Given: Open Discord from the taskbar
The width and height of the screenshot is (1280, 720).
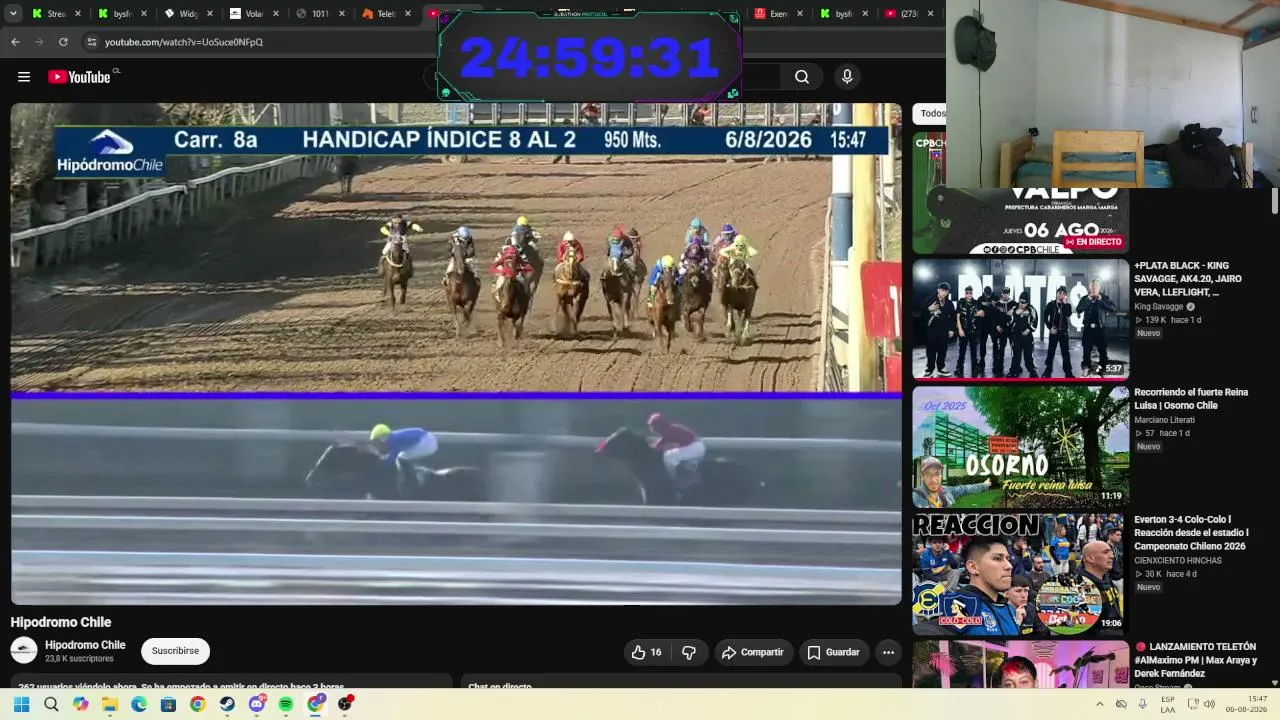Looking at the screenshot, I should [x=257, y=704].
